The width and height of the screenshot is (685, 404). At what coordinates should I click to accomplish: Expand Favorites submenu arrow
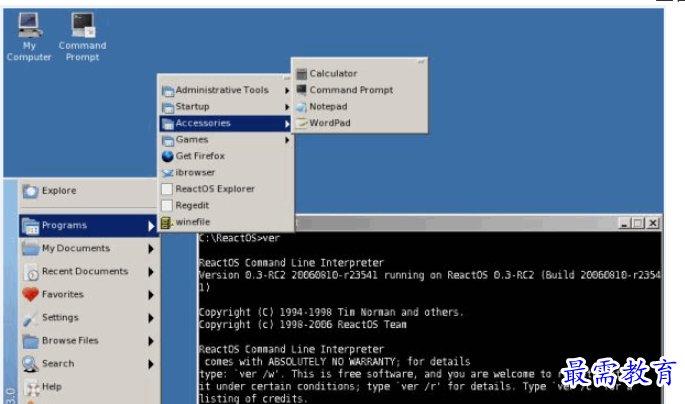click(151, 295)
